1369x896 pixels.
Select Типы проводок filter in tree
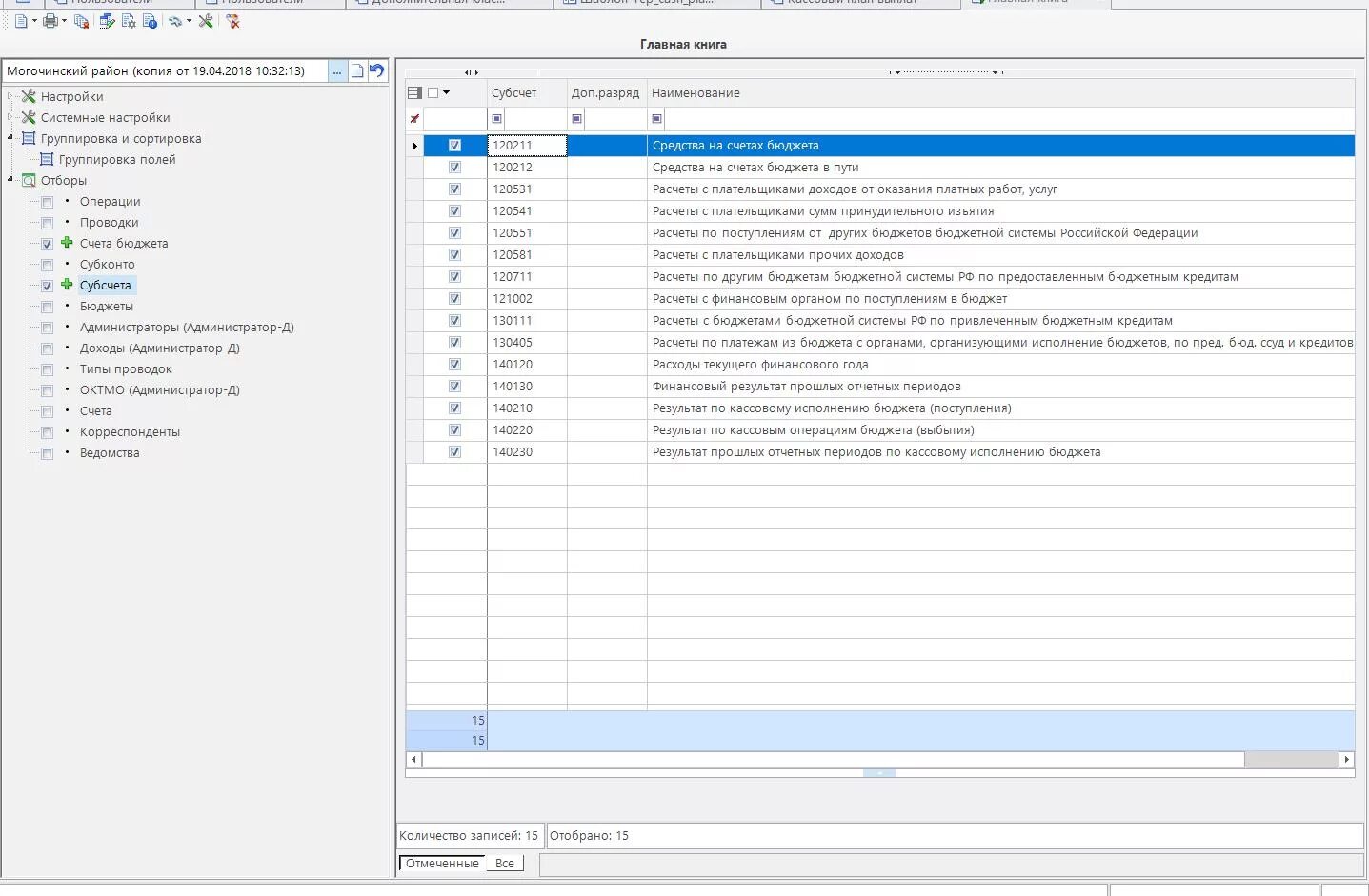tap(126, 369)
